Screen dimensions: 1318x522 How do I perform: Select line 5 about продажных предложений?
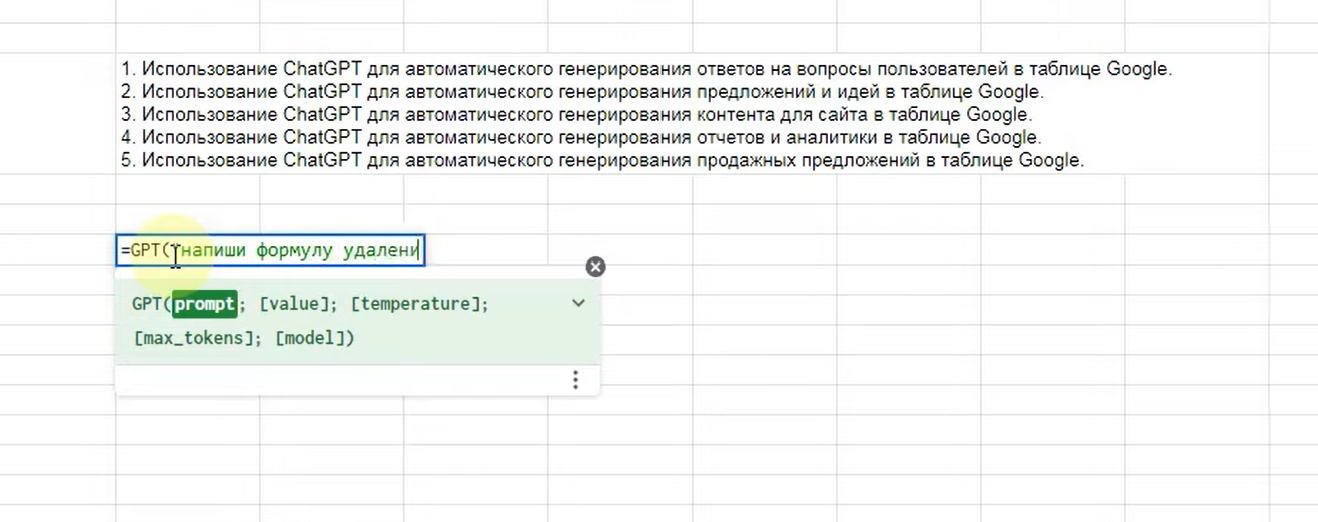[602, 161]
